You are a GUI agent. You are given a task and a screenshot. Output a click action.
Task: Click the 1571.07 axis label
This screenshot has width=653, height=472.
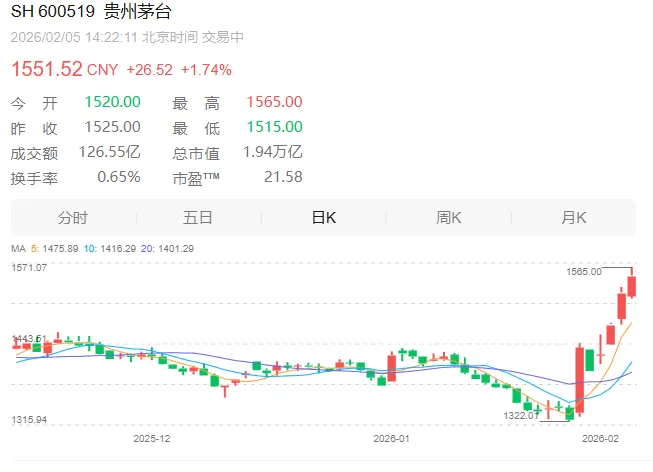point(29,268)
